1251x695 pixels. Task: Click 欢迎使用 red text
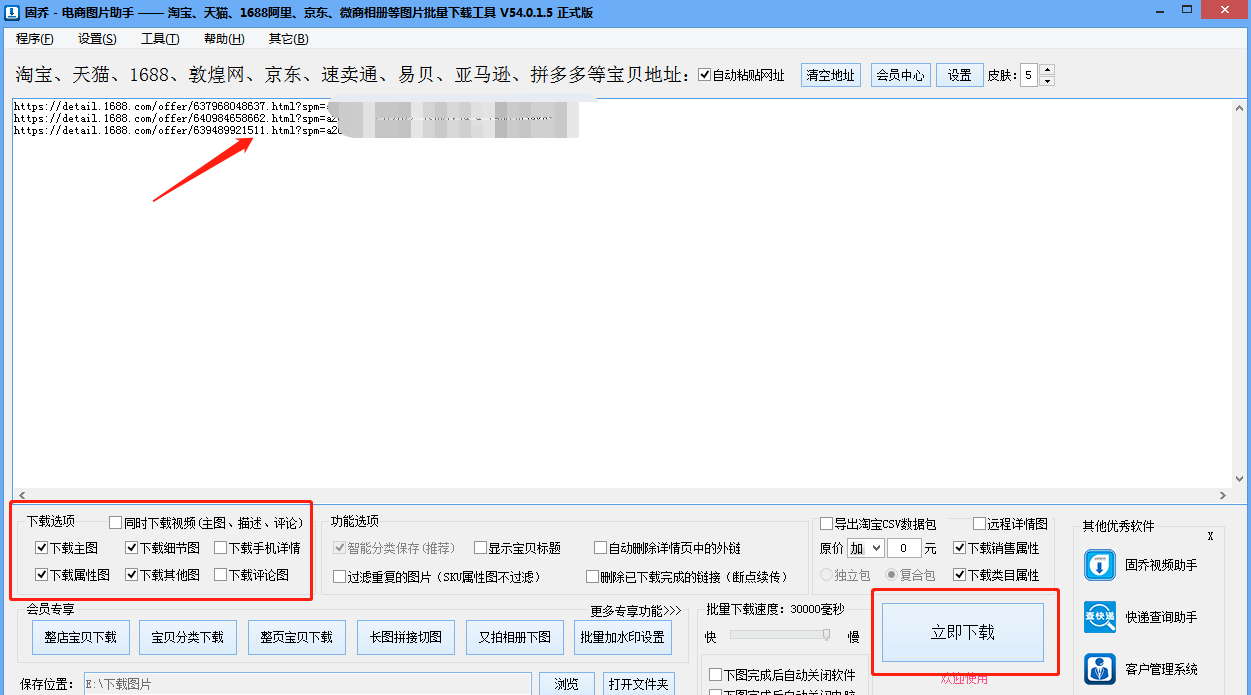[964, 678]
